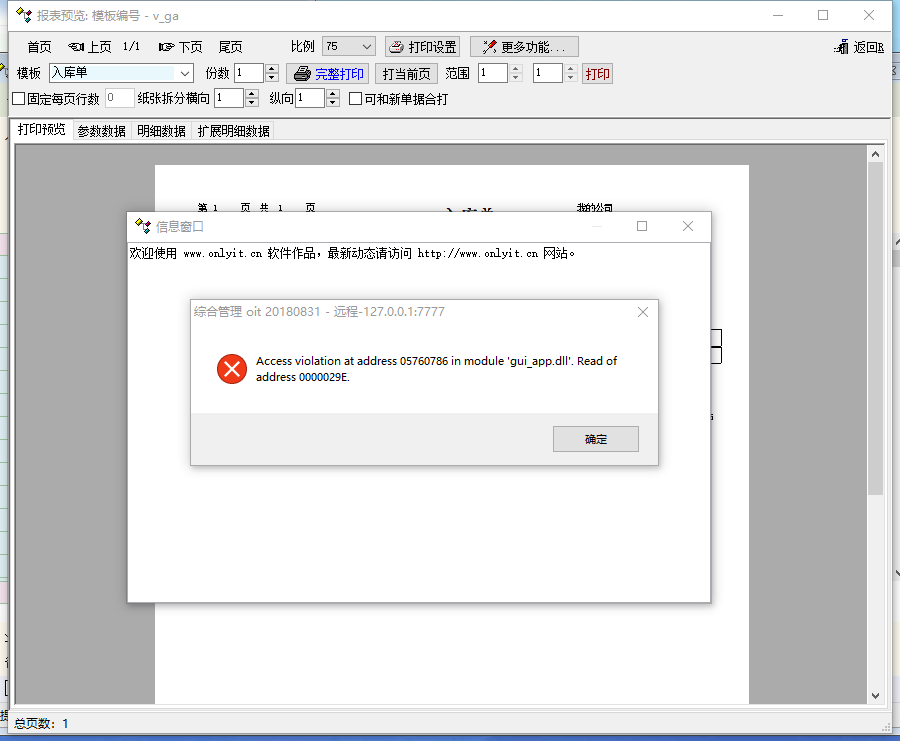Expand the zoom ratio (比例) dropdown
The width and height of the screenshot is (900, 741).
click(x=365, y=47)
